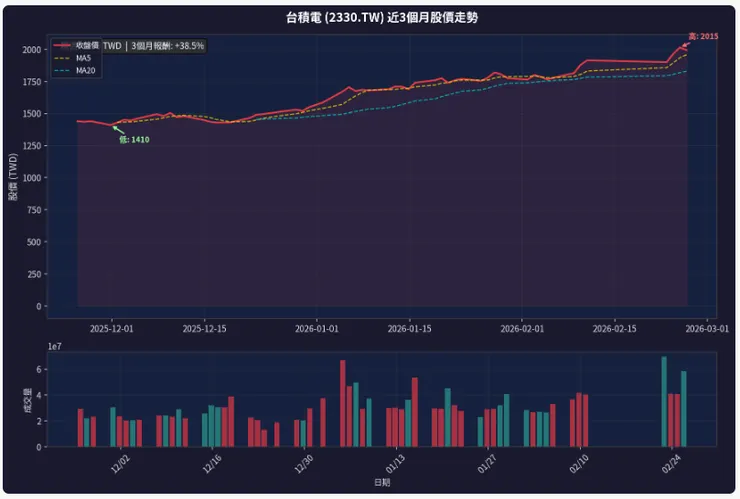This screenshot has height=499, width=740.
Task: Click the 2026-02-15 date tick
Action: pos(614,329)
